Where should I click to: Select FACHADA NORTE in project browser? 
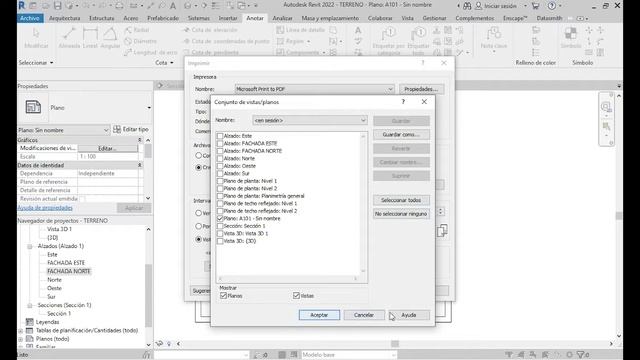pyautogui.click(x=69, y=271)
